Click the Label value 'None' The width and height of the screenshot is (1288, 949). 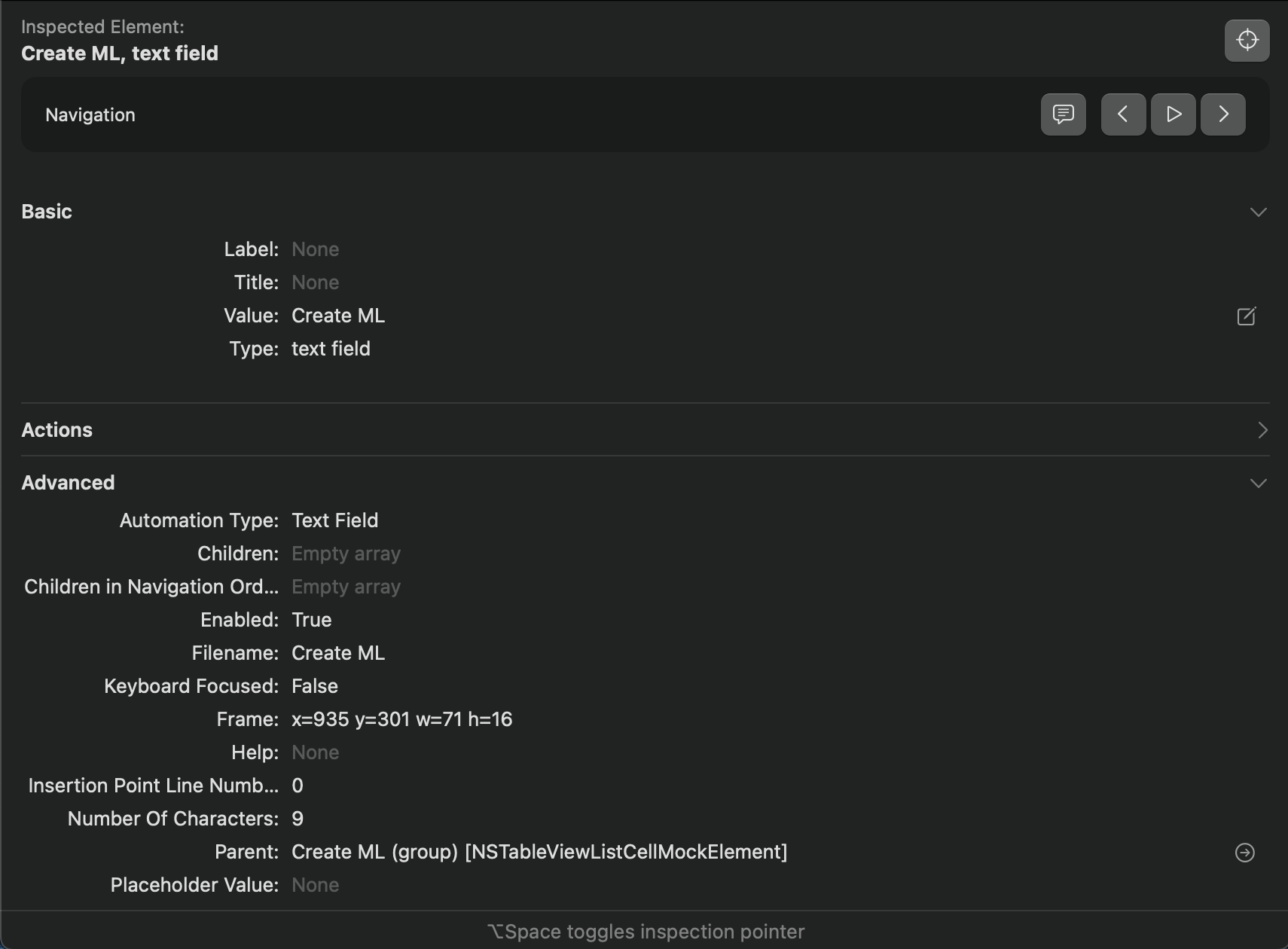315,249
